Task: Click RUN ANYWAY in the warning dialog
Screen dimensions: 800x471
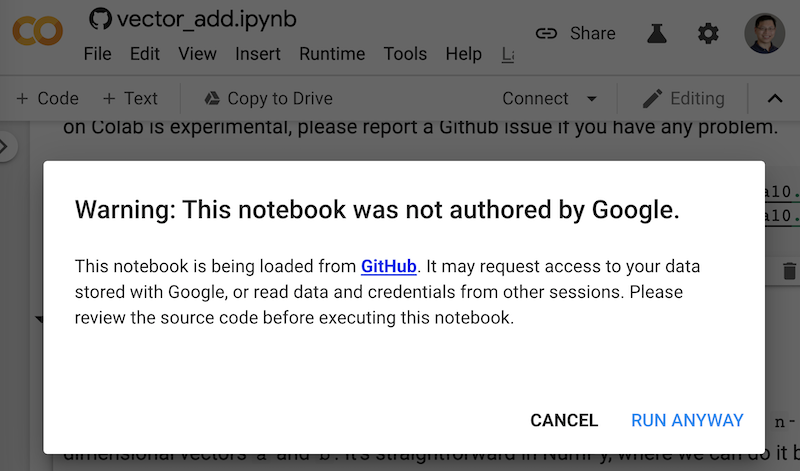Action: [x=687, y=420]
